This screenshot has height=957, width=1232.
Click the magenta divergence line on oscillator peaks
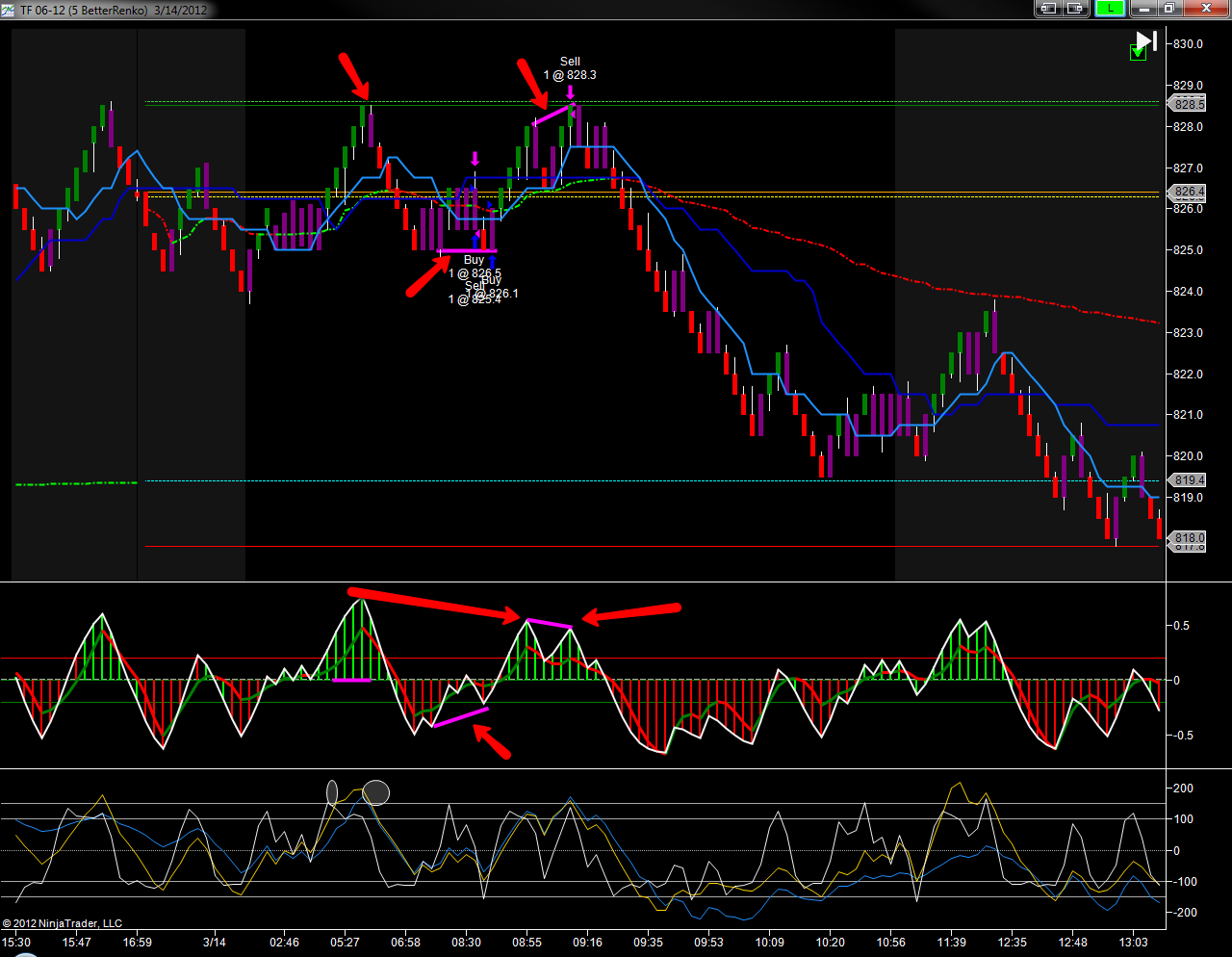coord(549,623)
